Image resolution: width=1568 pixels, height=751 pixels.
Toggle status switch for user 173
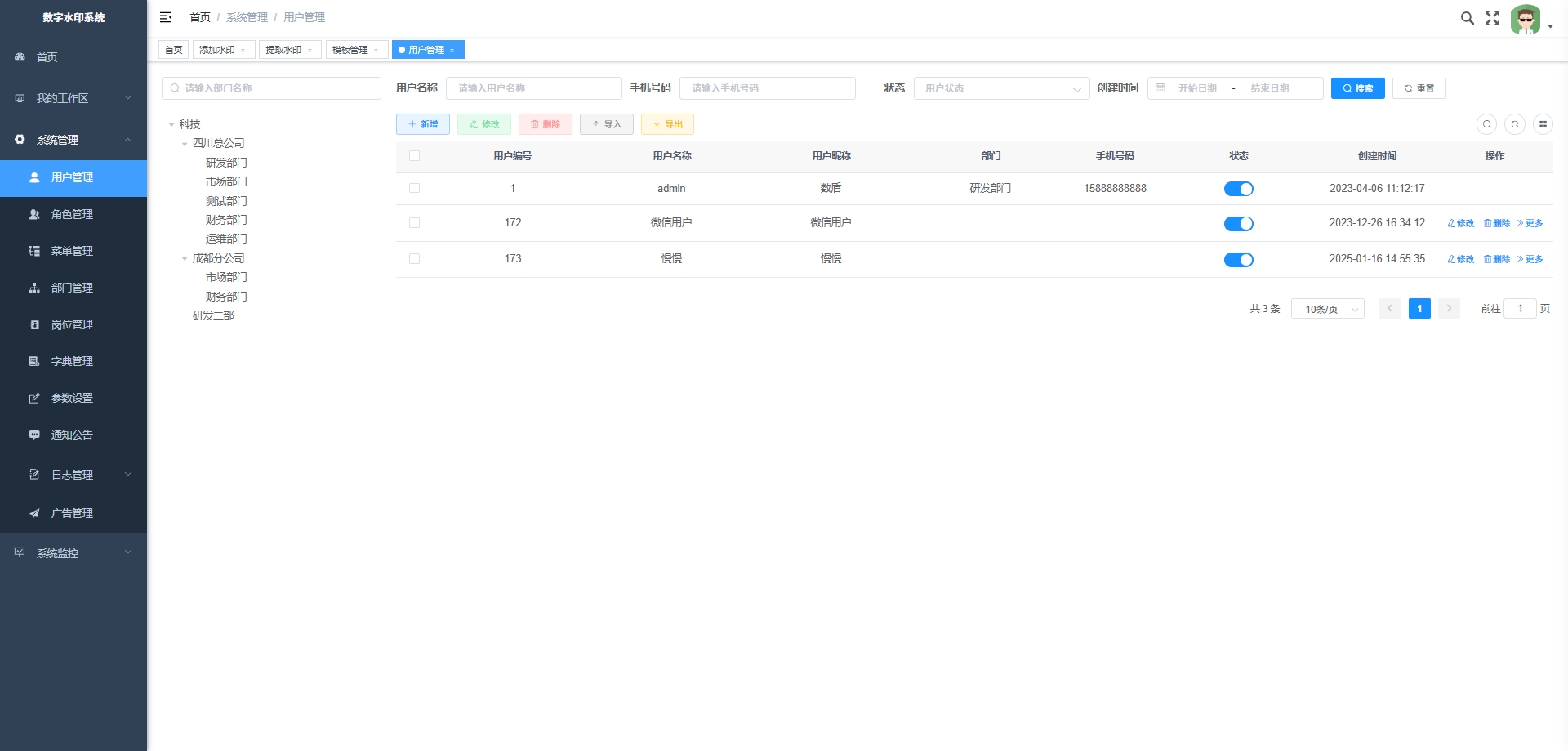(1239, 260)
